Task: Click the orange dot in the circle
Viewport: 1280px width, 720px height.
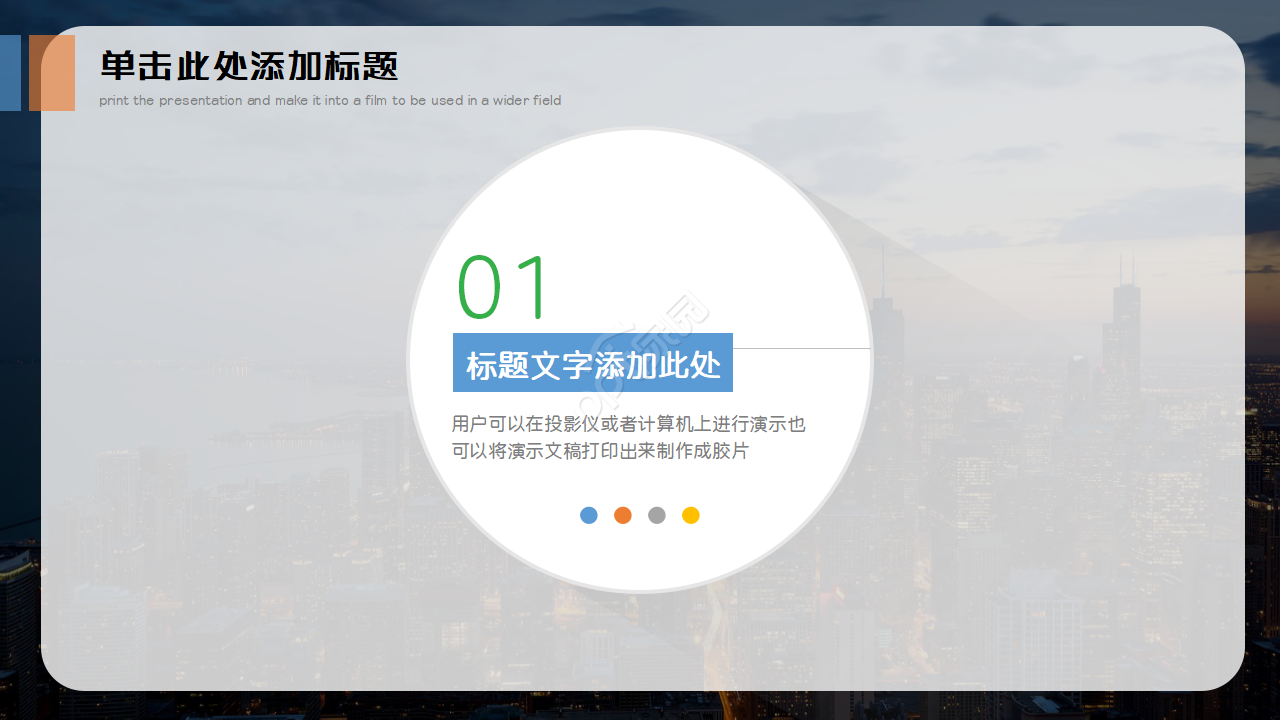Action: [x=623, y=515]
